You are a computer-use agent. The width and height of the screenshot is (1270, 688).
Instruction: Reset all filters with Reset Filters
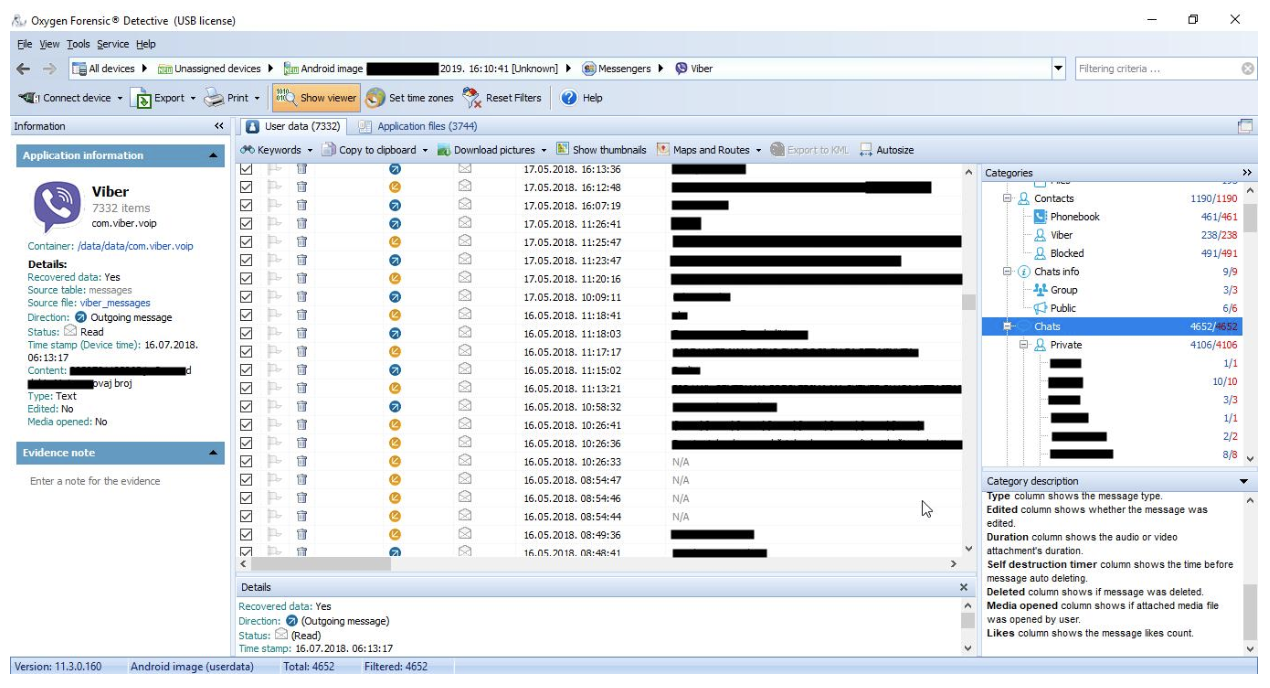point(502,98)
